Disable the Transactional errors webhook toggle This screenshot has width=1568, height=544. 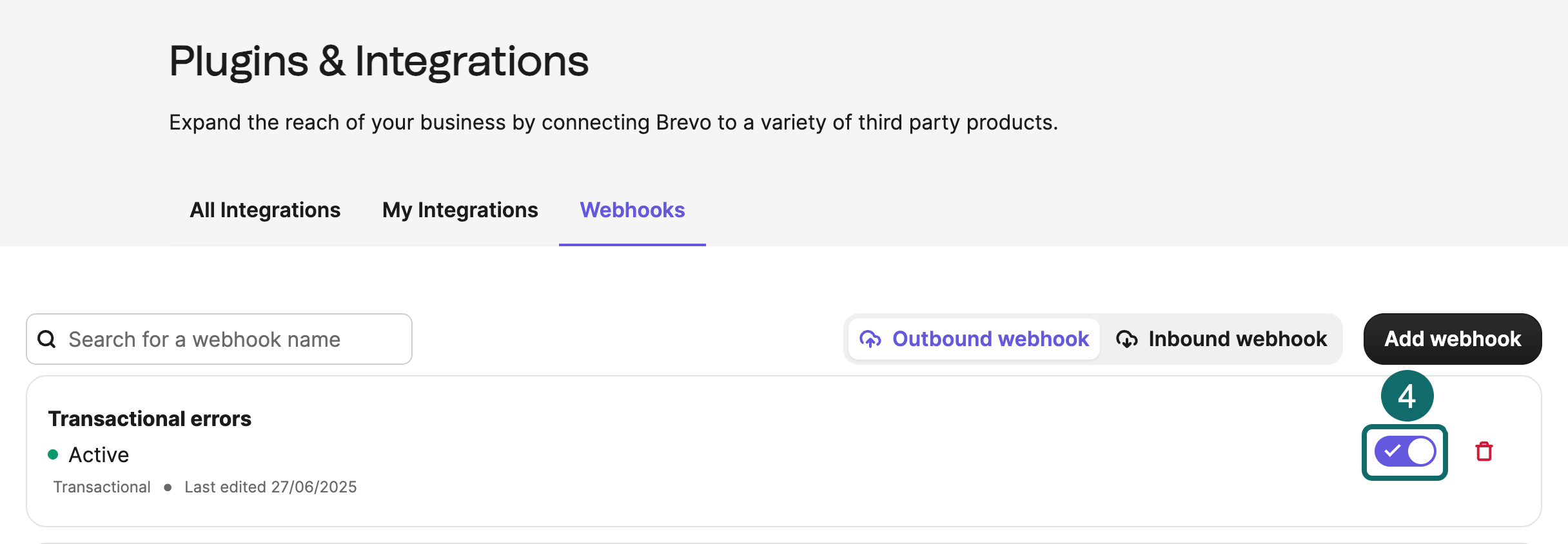1404,451
